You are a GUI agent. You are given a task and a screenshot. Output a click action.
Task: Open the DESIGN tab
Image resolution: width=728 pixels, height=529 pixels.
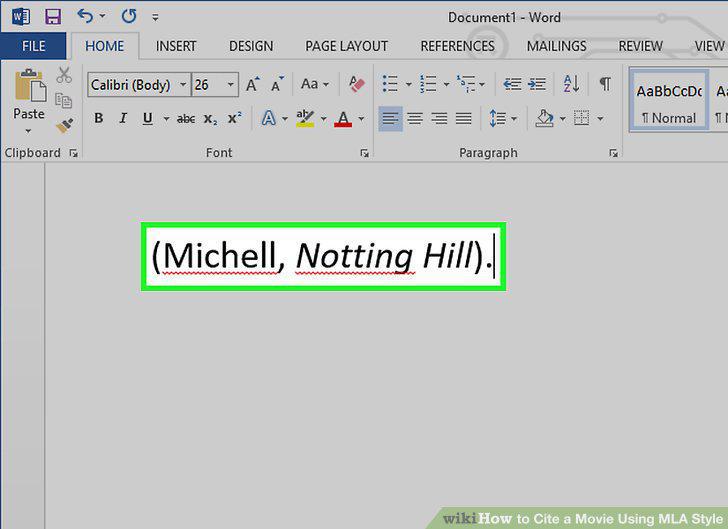coord(251,46)
